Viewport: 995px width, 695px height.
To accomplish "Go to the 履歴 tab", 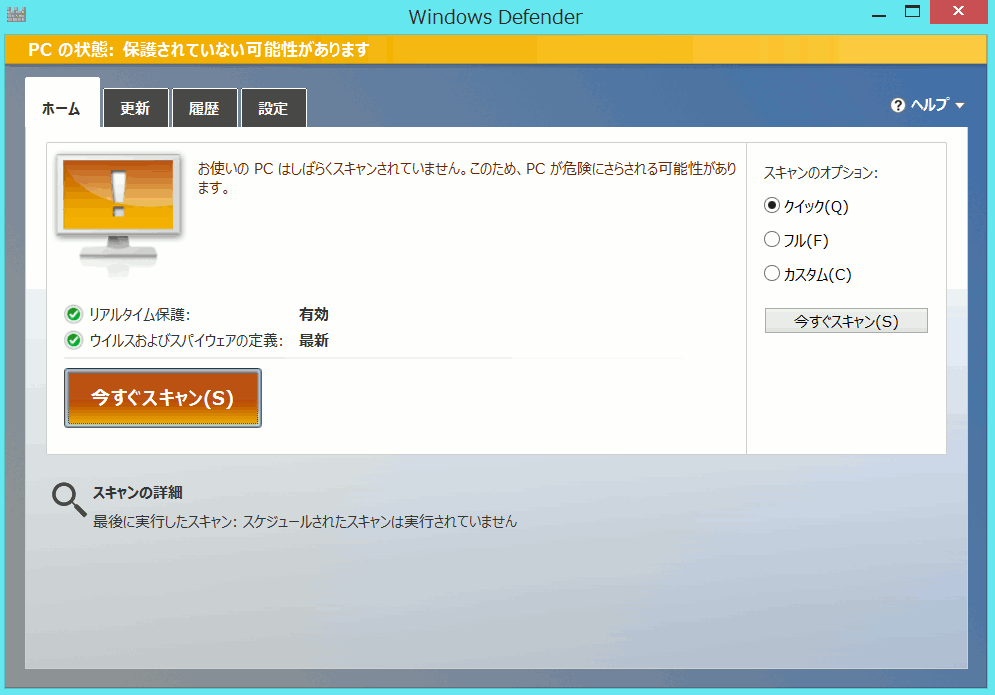I will coord(204,109).
